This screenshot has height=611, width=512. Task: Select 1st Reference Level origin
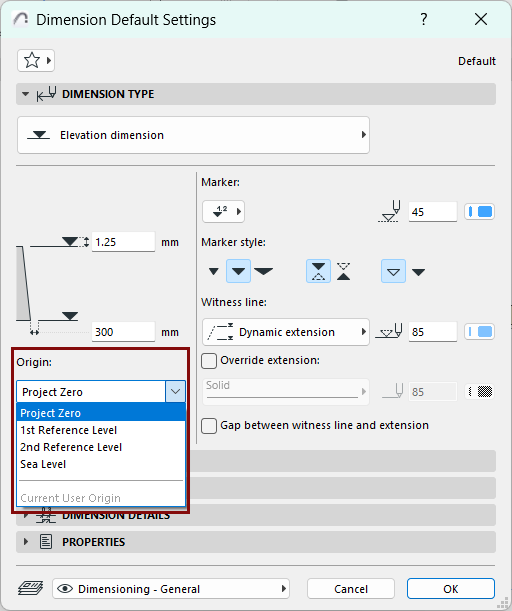[101, 430]
